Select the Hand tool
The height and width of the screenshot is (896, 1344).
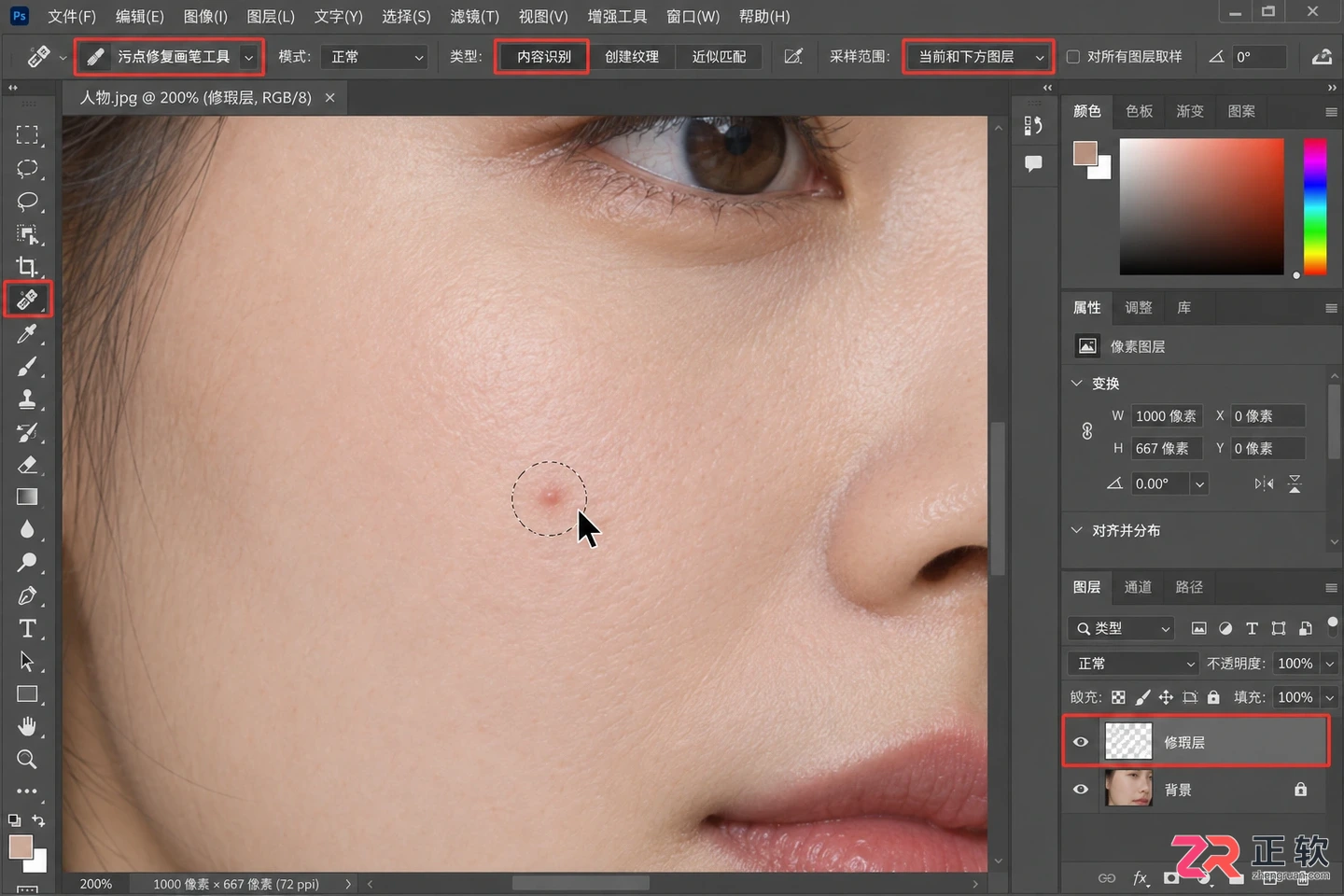[x=27, y=726]
